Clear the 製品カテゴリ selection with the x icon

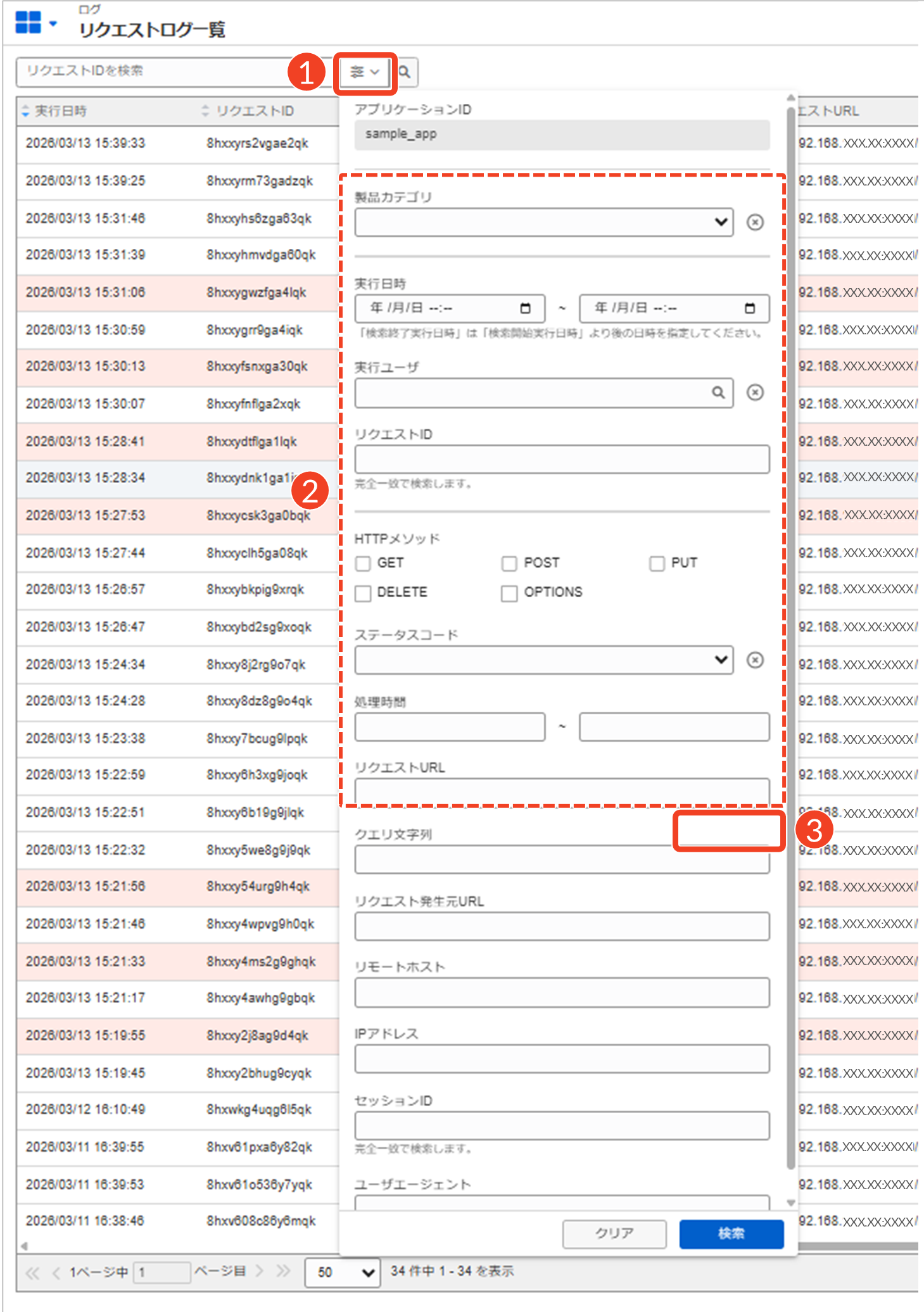tap(754, 222)
